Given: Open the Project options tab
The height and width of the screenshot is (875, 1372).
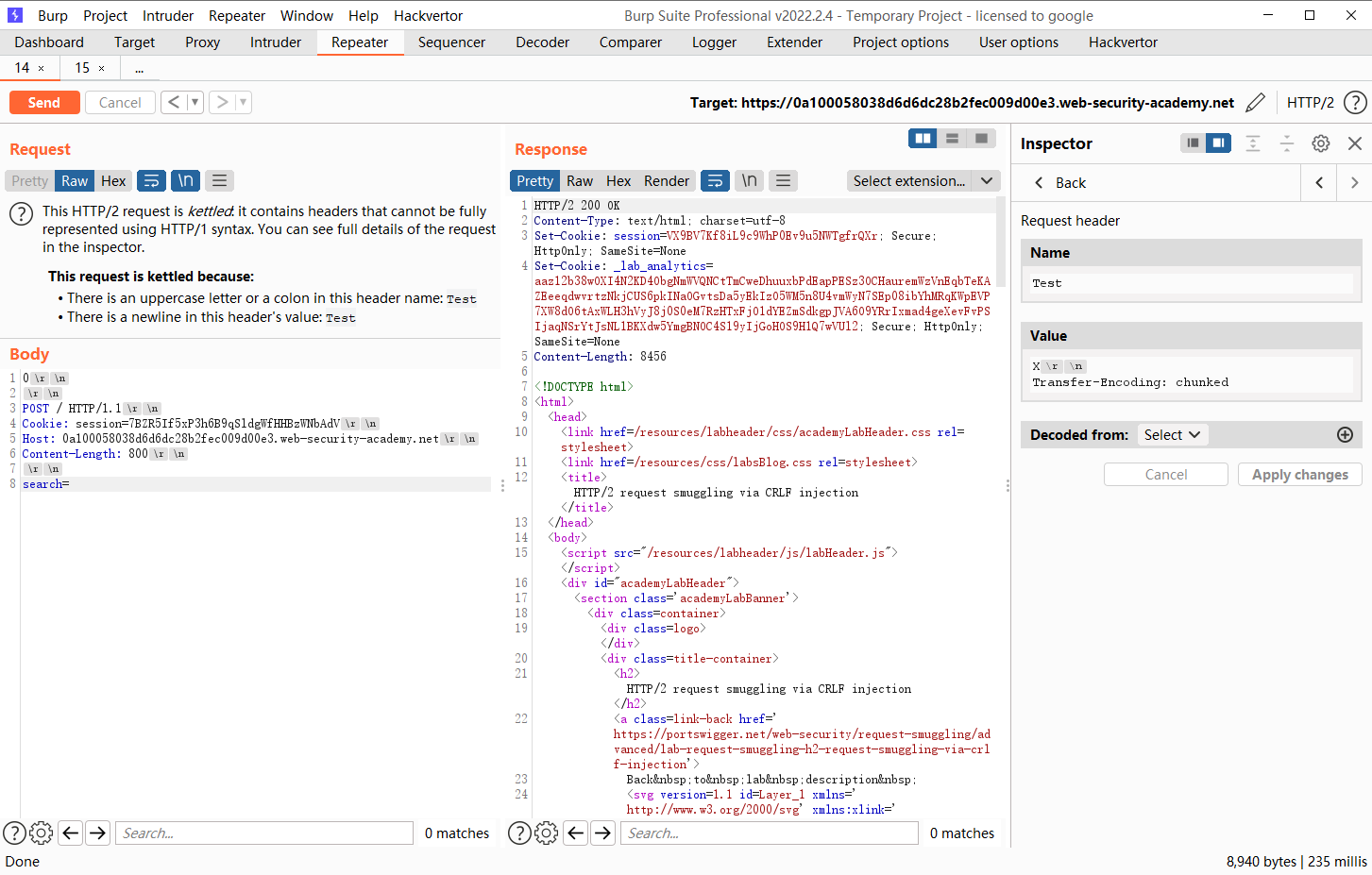Looking at the screenshot, I should tap(901, 42).
